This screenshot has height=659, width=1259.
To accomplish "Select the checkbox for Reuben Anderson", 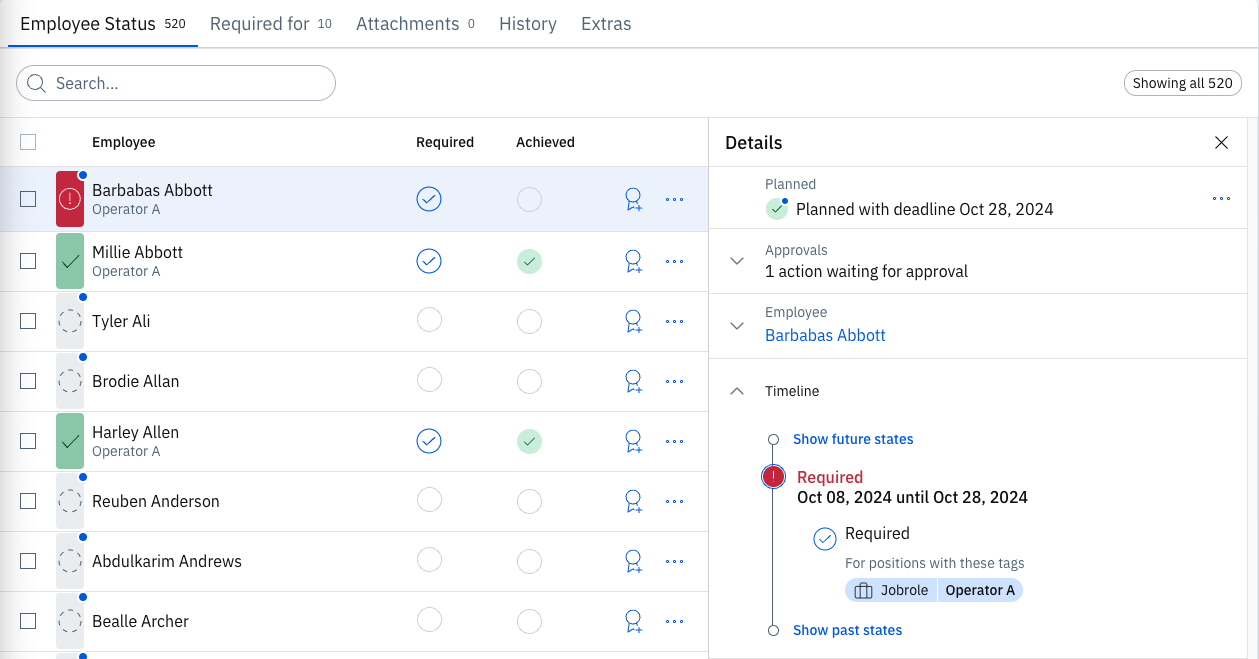I will tap(28, 501).
